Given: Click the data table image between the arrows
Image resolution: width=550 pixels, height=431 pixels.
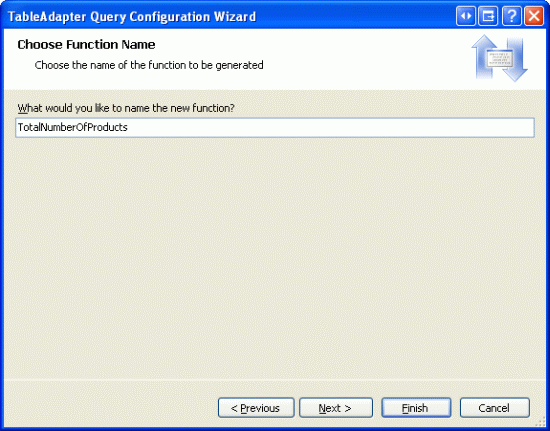Looking at the screenshot, I should pyautogui.click(x=500, y=58).
